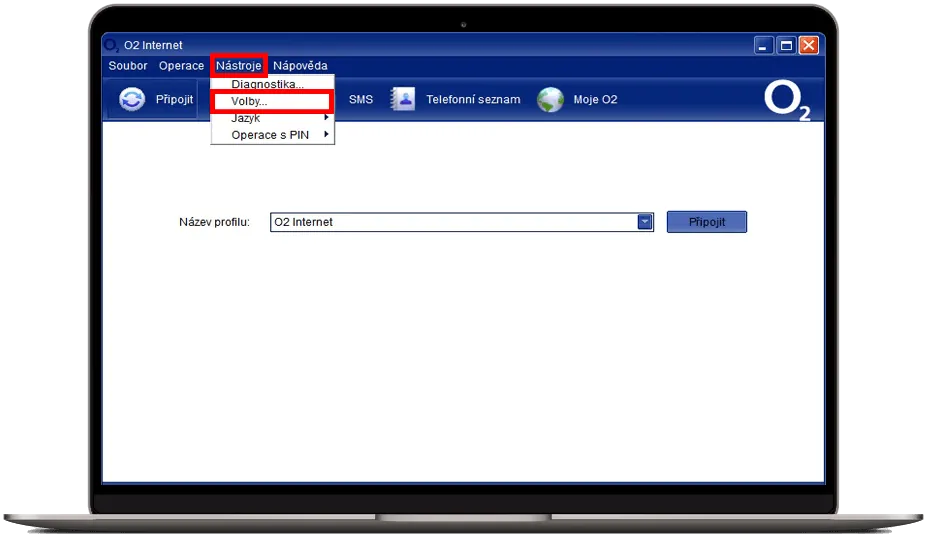Image resolution: width=927 pixels, height=537 pixels.
Task: Click the O2 app icon in title bar
Action: click(x=111, y=45)
